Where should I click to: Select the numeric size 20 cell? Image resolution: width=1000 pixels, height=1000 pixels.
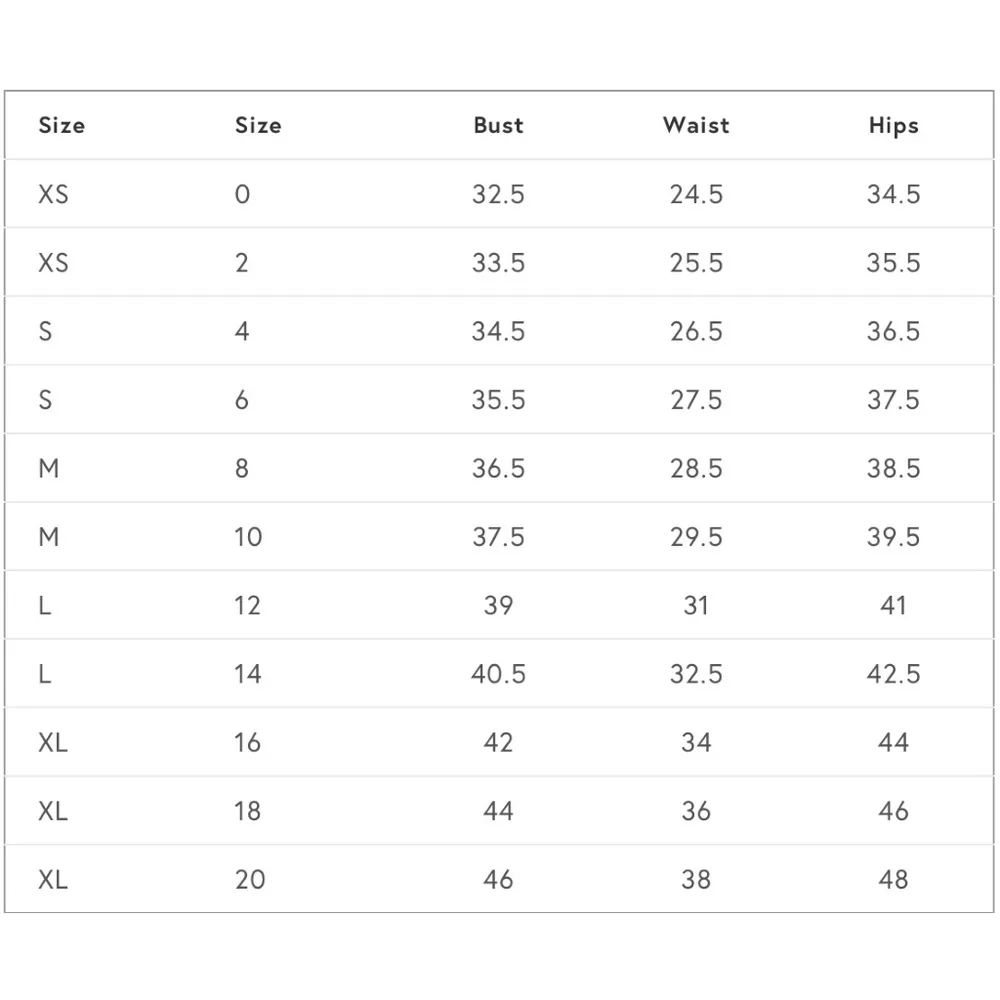250,880
